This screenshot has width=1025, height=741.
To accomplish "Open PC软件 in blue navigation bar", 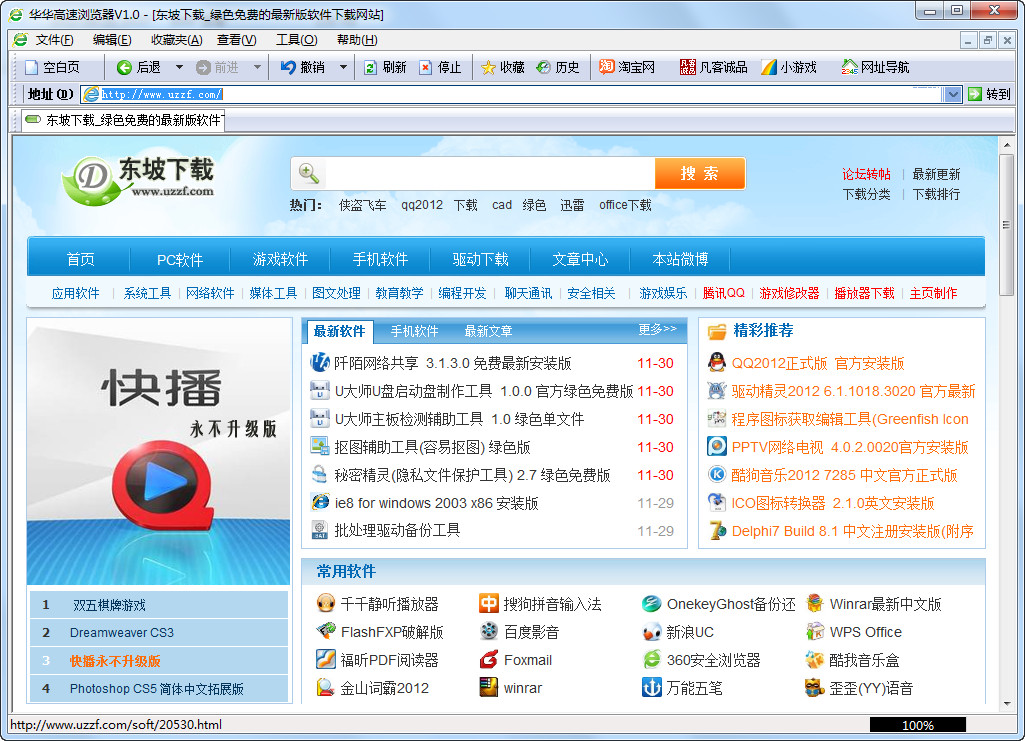I will (x=180, y=259).
